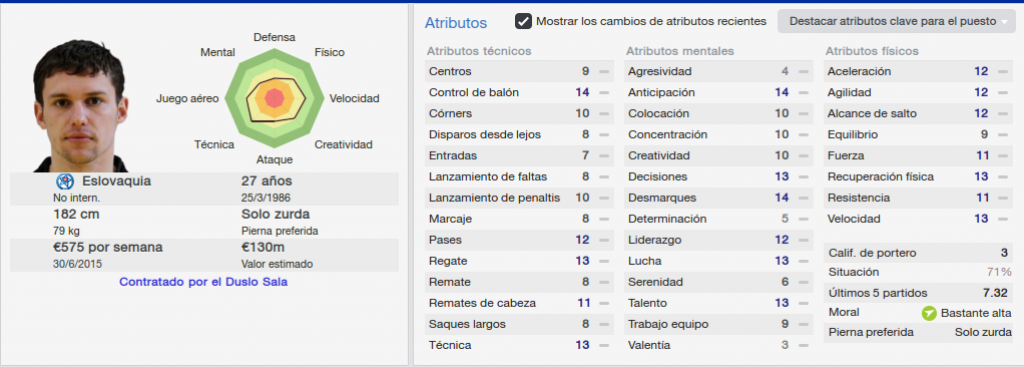1024x367 pixels.
Task: Click the green morale arrow icon
Action: coord(929,313)
